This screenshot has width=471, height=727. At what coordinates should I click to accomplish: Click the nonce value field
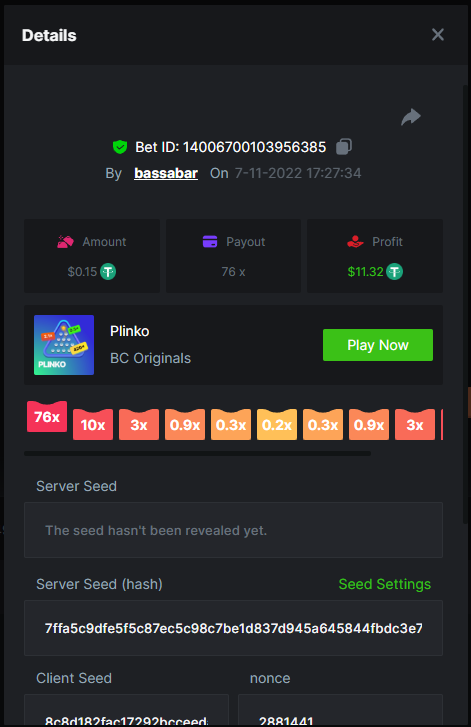tap(340, 710)
